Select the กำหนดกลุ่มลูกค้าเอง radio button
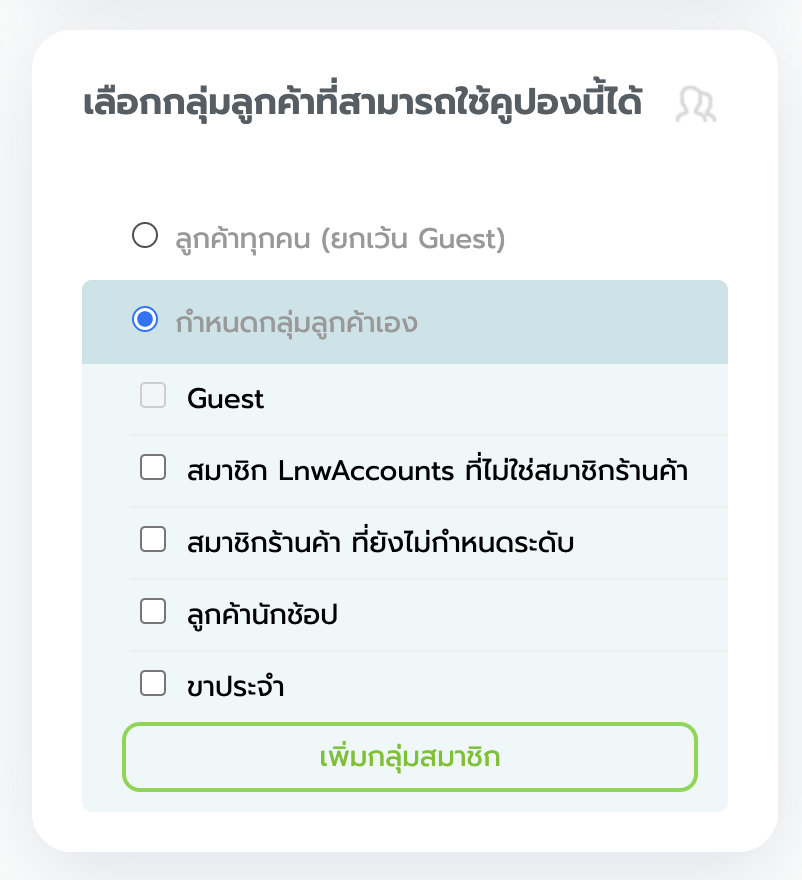The height and width of the screenshot is (880, 802). (x=145, y=320)
